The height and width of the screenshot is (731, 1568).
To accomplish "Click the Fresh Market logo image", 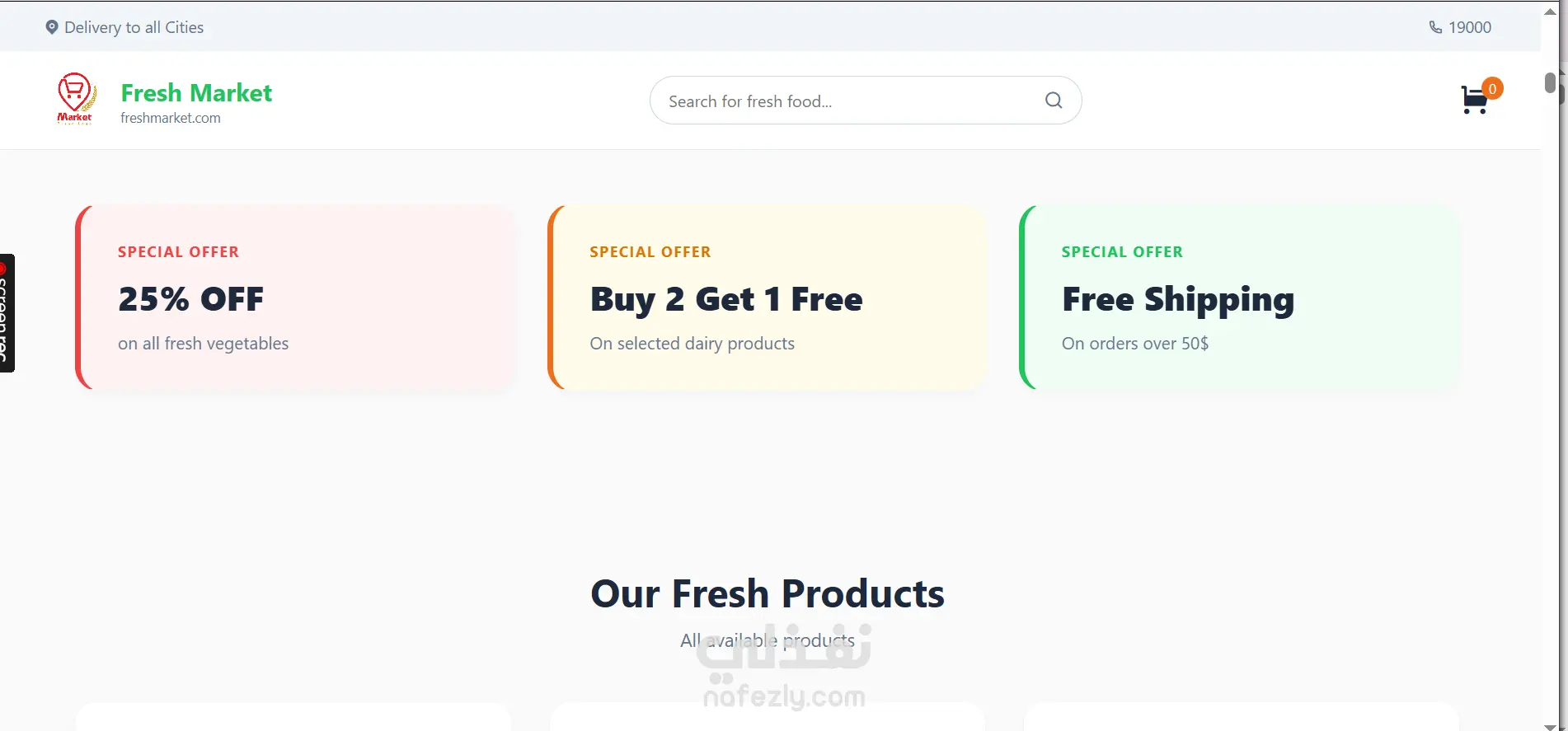I will pyautogui.click(x=76, y=99).
